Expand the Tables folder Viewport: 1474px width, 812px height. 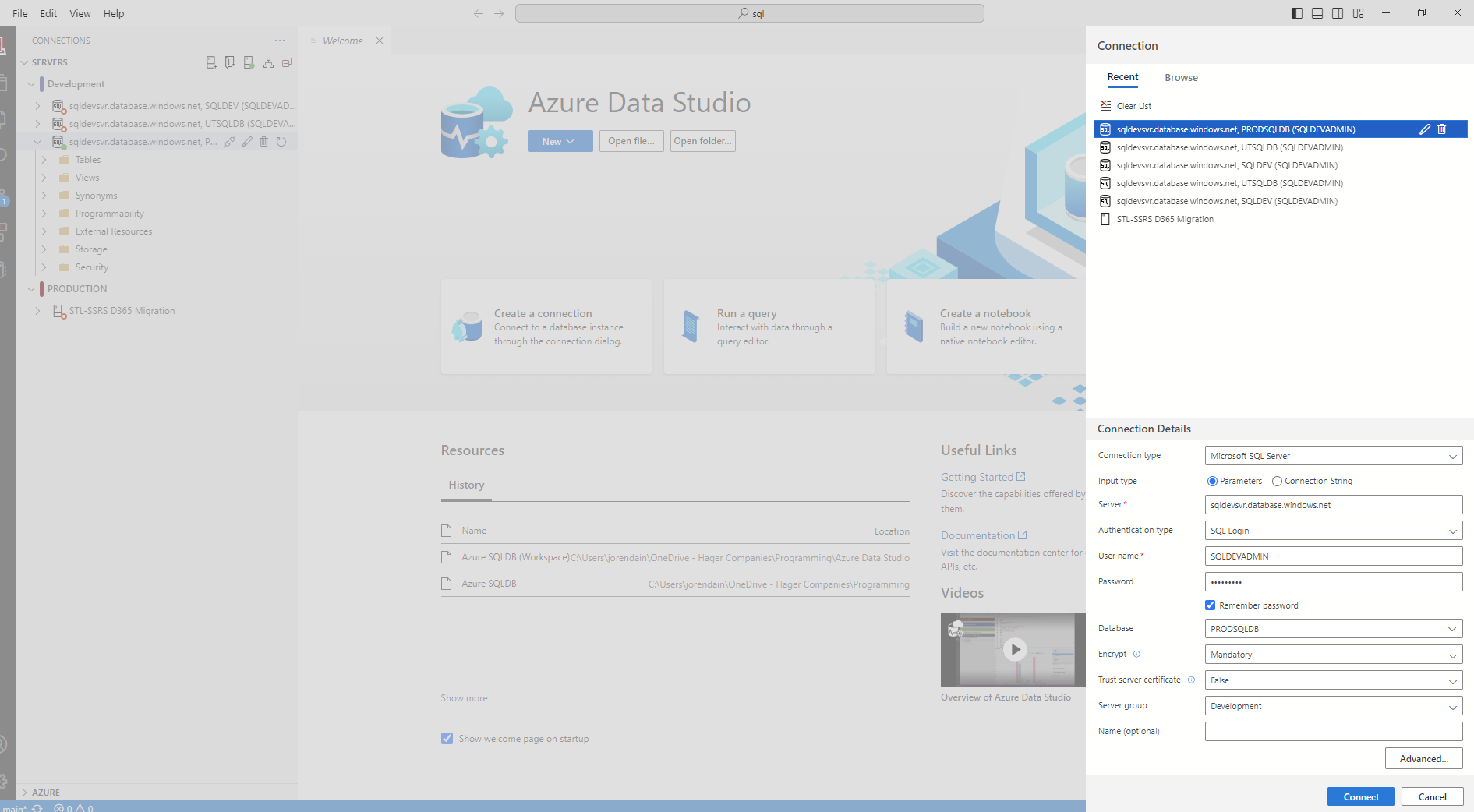click(x=44, y=160)
